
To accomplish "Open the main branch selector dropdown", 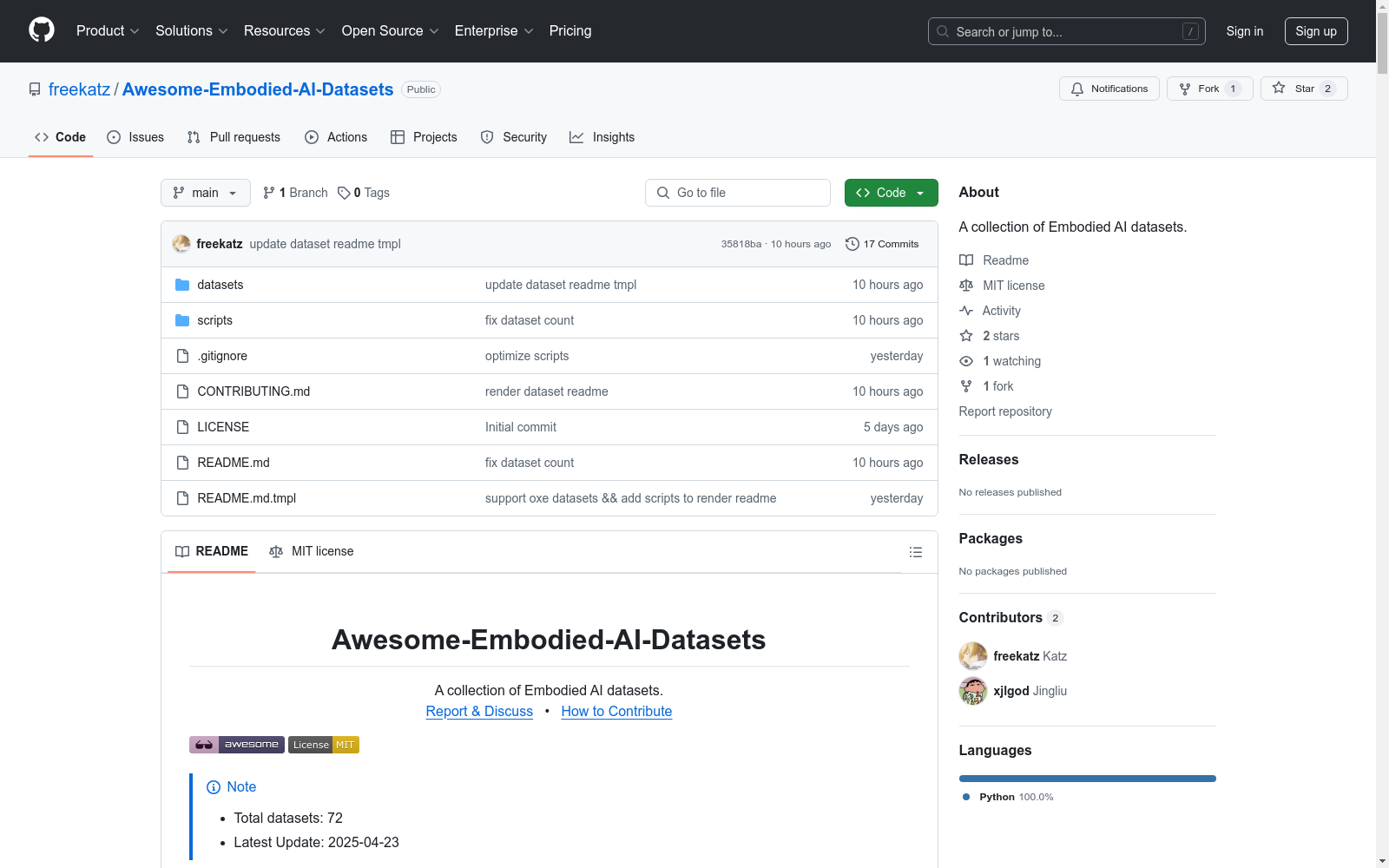I will point(206,193).
